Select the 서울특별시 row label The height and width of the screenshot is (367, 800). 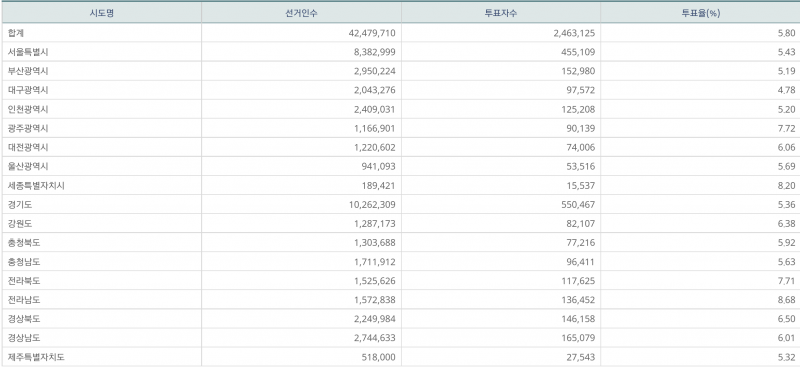28,52
